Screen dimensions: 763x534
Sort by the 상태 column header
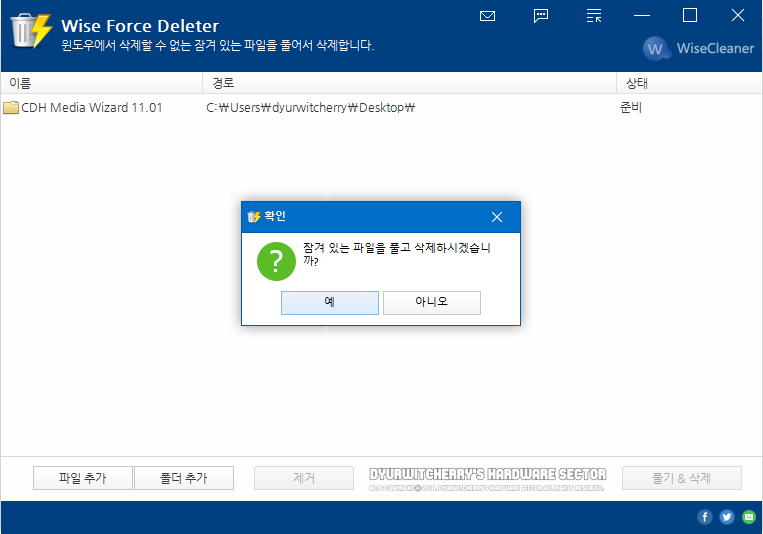click(x=689, y=83)
